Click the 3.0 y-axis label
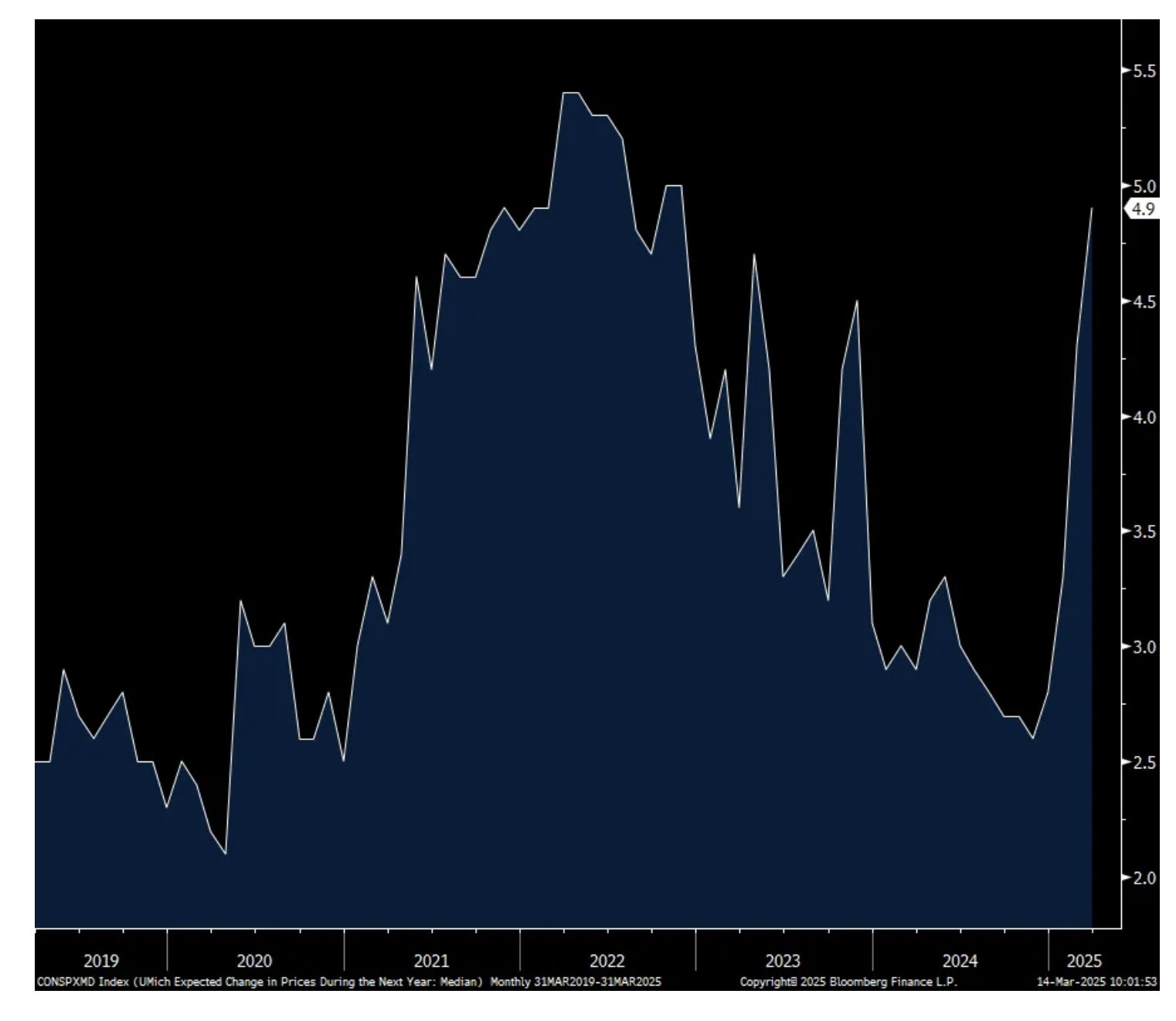The height and width of the screenshot is (1021, 1176). (x=1144, y=646)
